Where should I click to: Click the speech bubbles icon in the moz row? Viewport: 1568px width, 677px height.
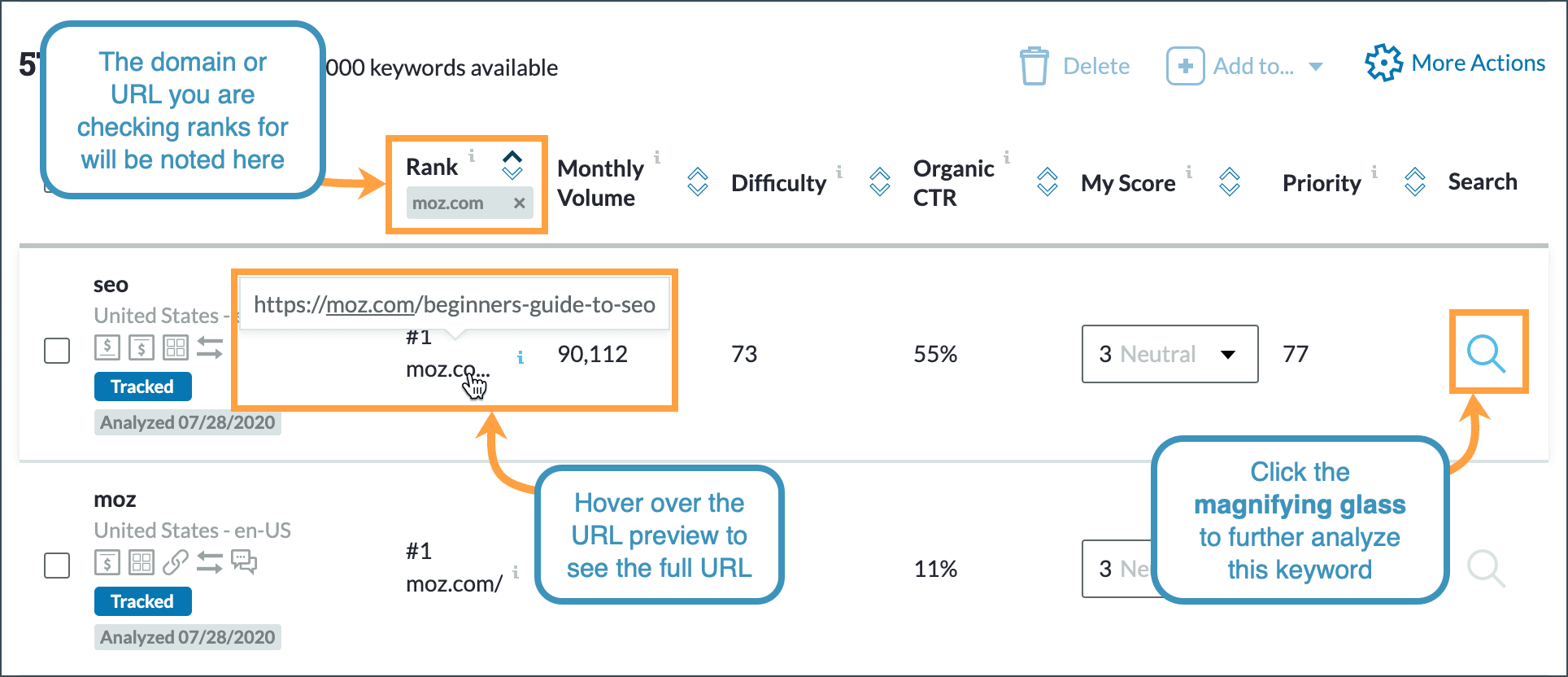coord(244,562)
